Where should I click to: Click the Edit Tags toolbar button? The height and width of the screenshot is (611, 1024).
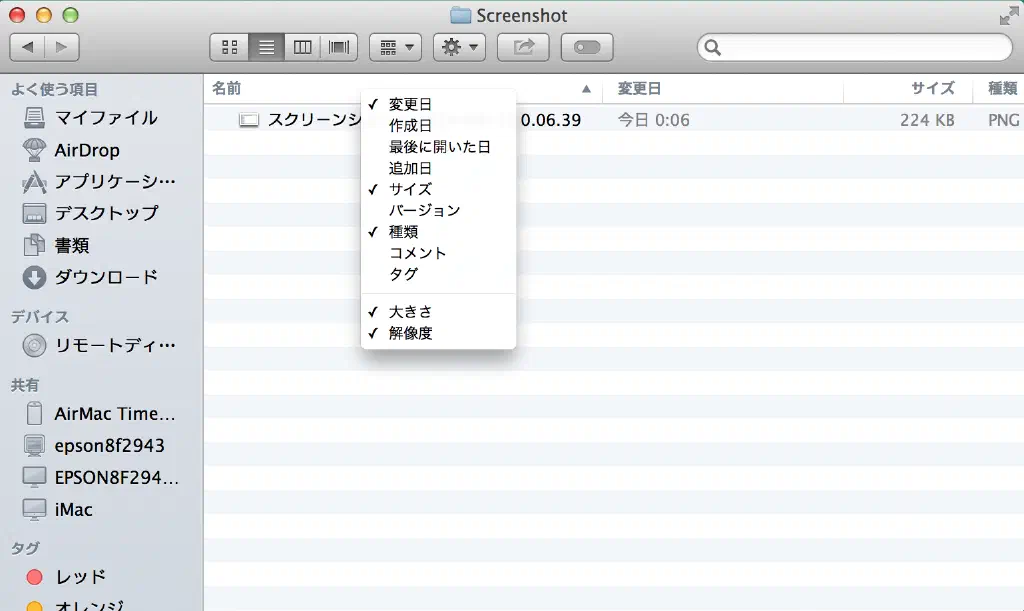click(x=587, y=47)
